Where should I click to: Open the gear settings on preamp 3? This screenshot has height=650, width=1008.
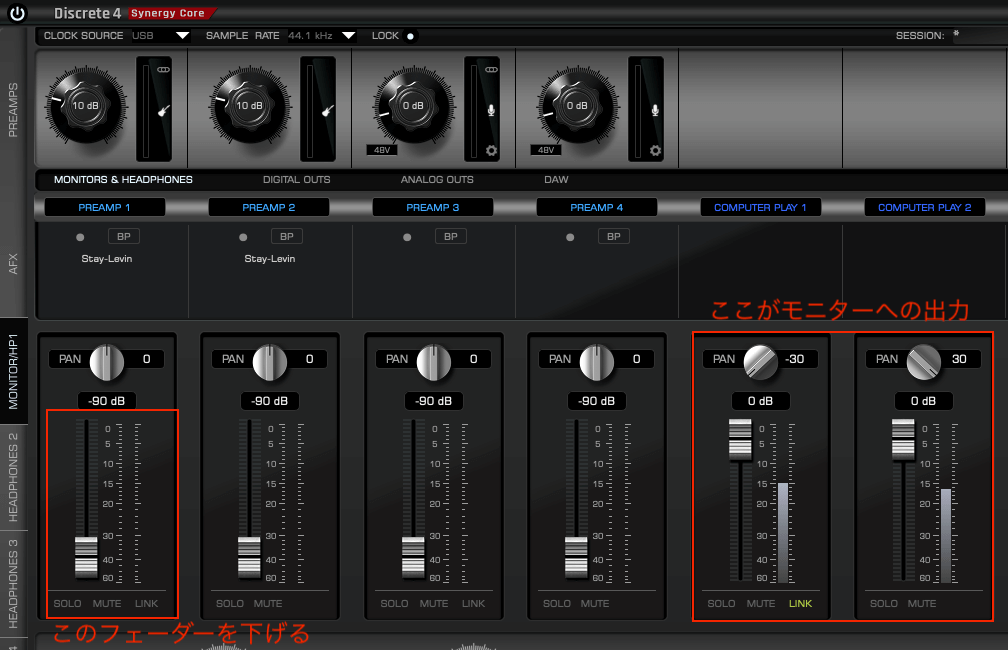pyautogui.click(x=491, y=150)
